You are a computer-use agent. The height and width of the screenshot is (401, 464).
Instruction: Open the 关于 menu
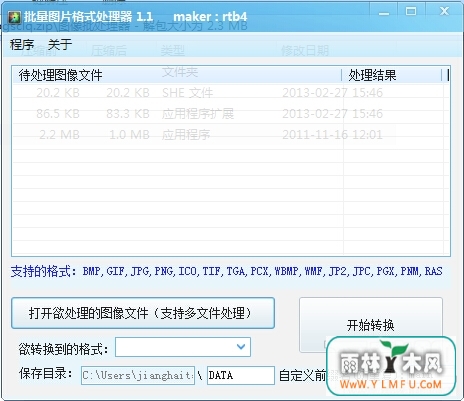point(60,44)
